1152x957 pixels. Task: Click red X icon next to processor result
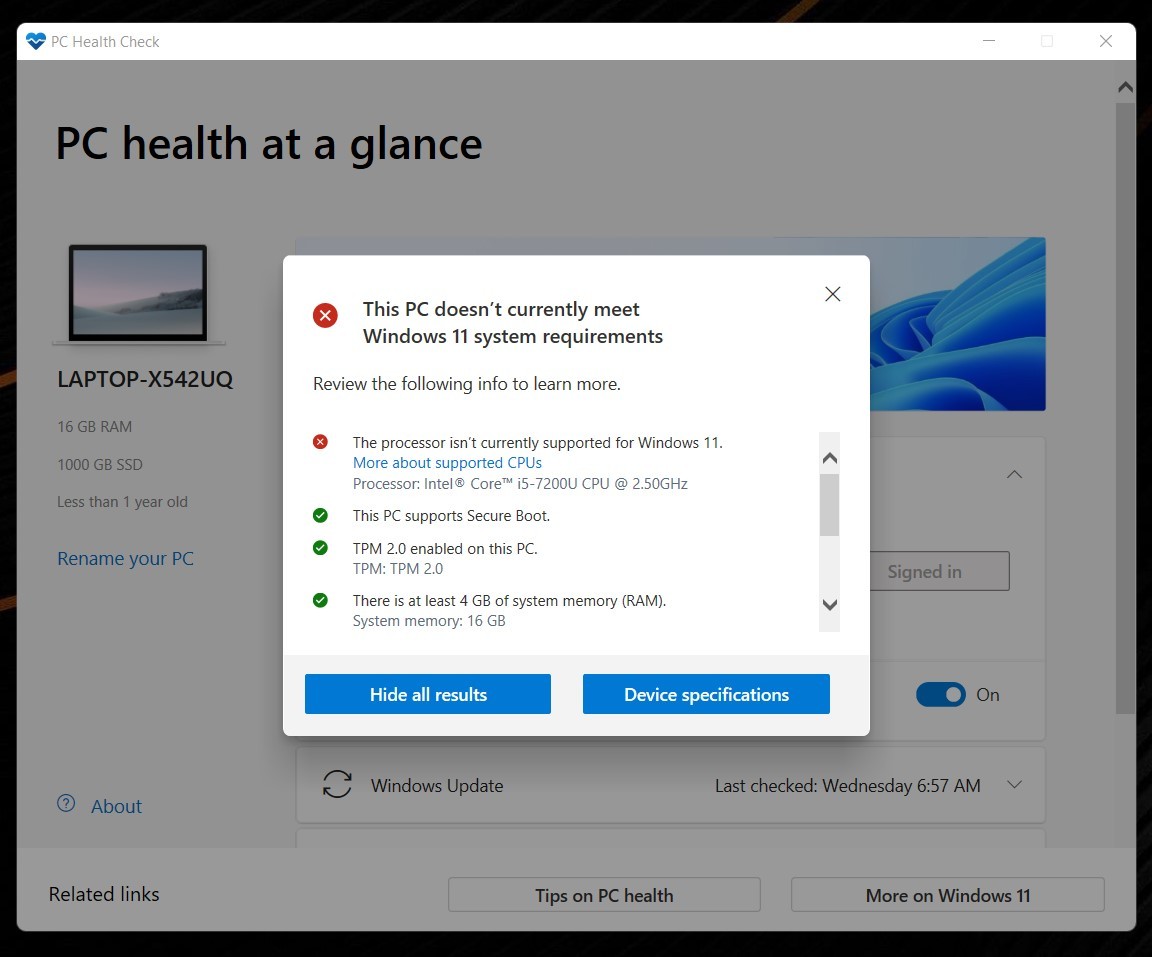pyautogui.click(x=320, y=442)
